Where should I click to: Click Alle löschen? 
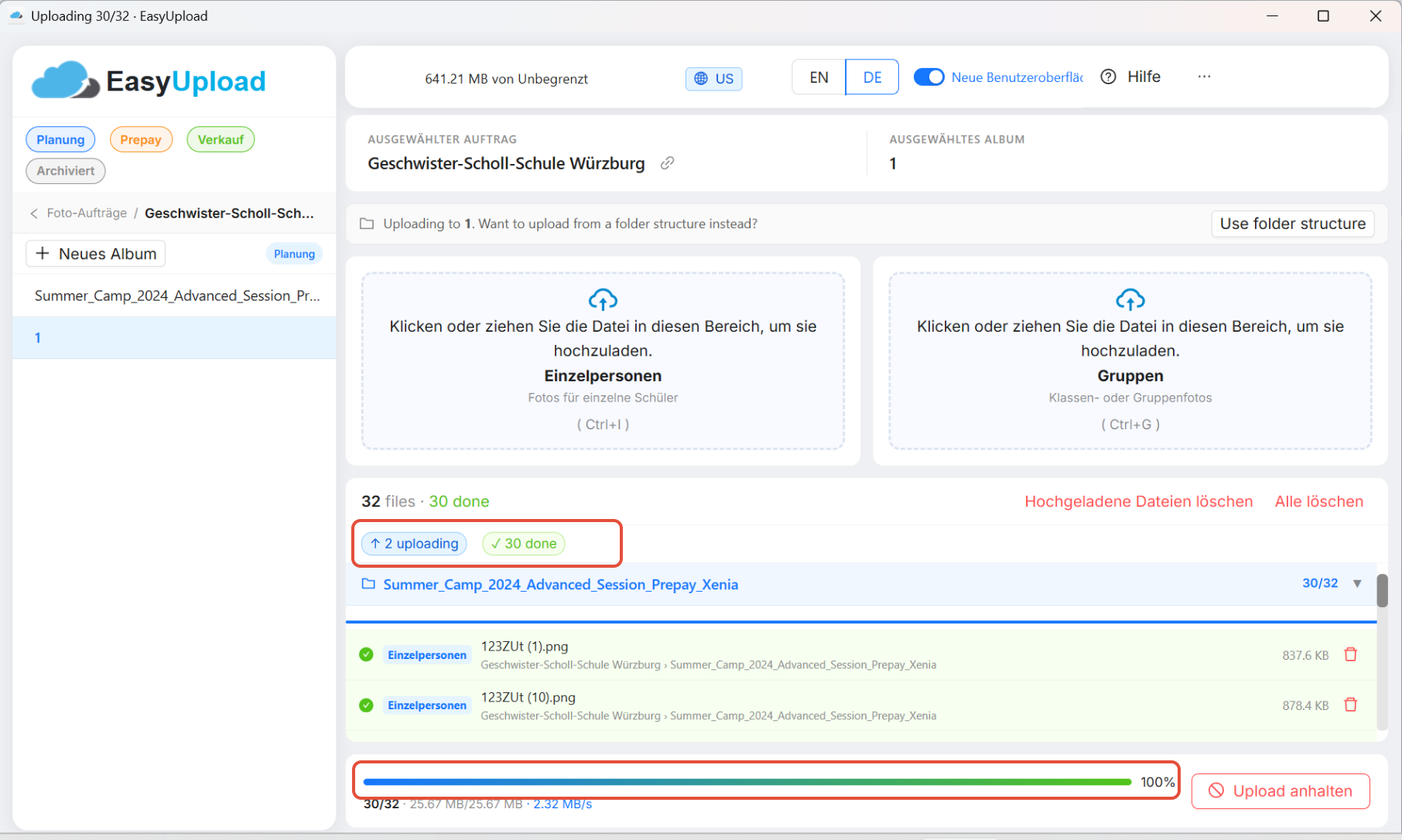[1319, 501]
